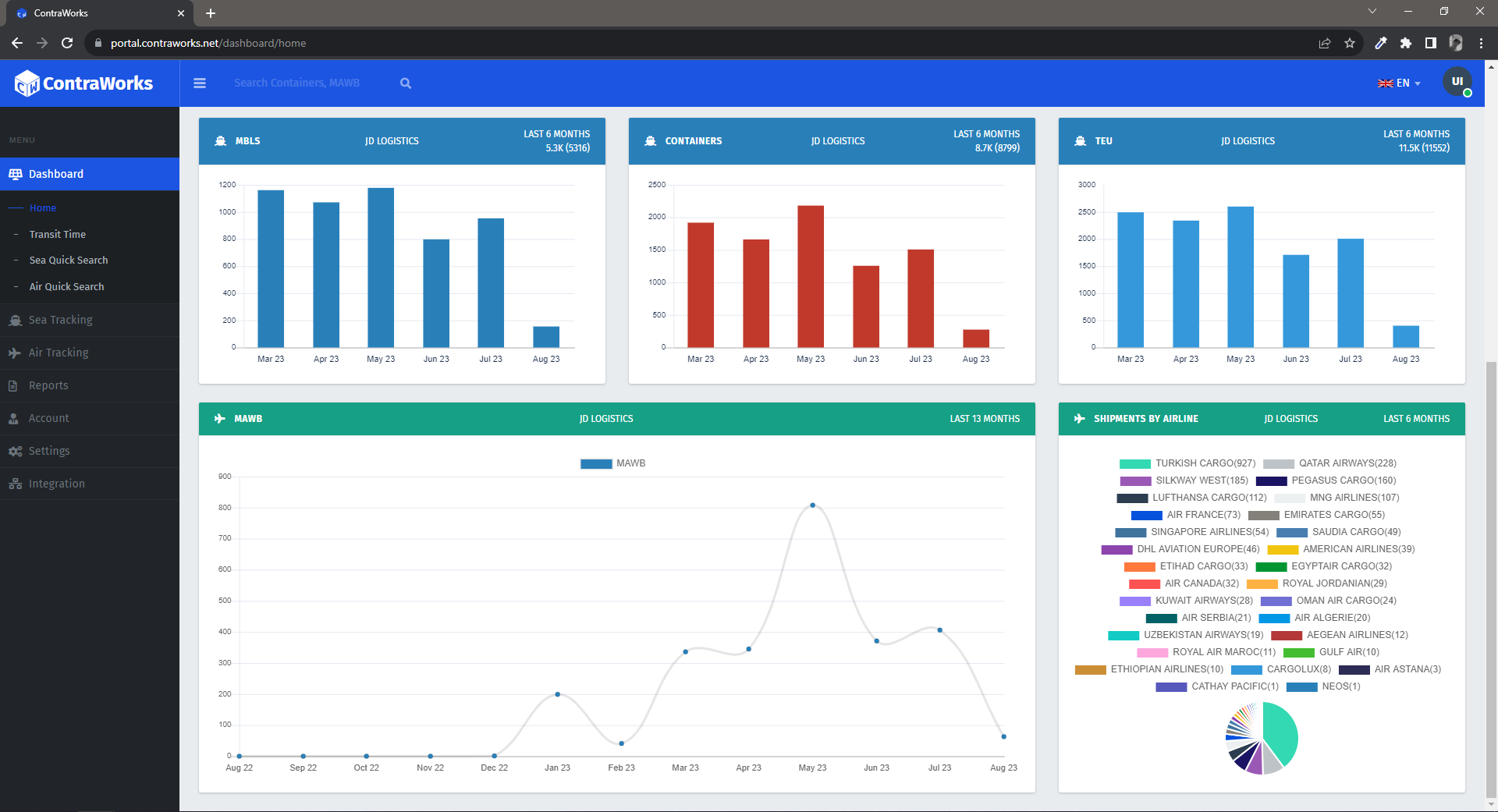
Task: Toggle the hamburger sidebar menu icon
Action: coord(200,83)
